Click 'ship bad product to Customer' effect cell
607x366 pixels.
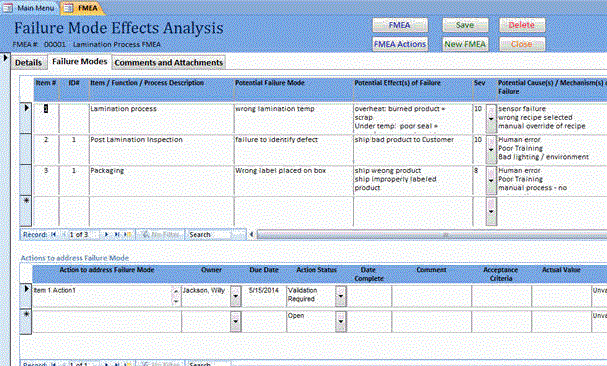tap(413, 149)
